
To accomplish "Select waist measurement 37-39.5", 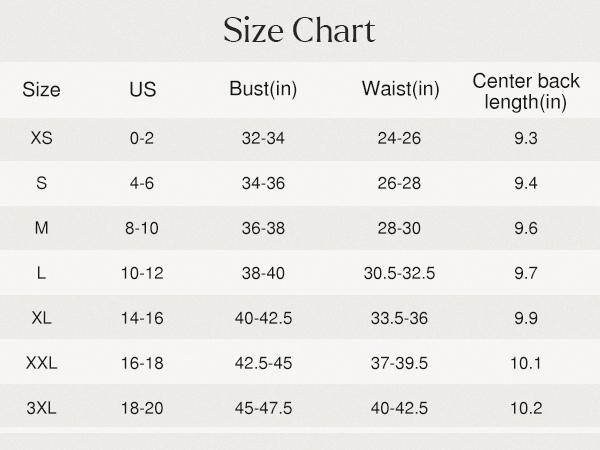I will click(400, 363).
